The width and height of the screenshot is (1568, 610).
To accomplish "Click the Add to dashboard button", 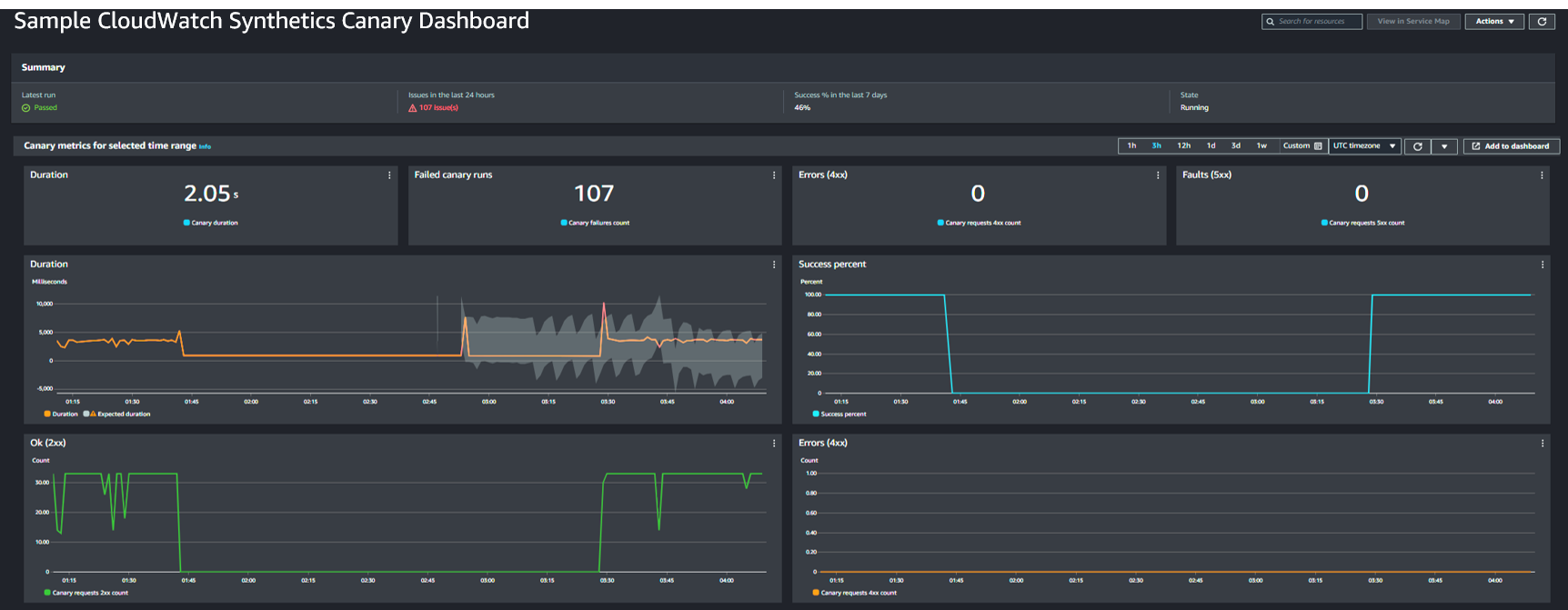I will coord(1512,146).
